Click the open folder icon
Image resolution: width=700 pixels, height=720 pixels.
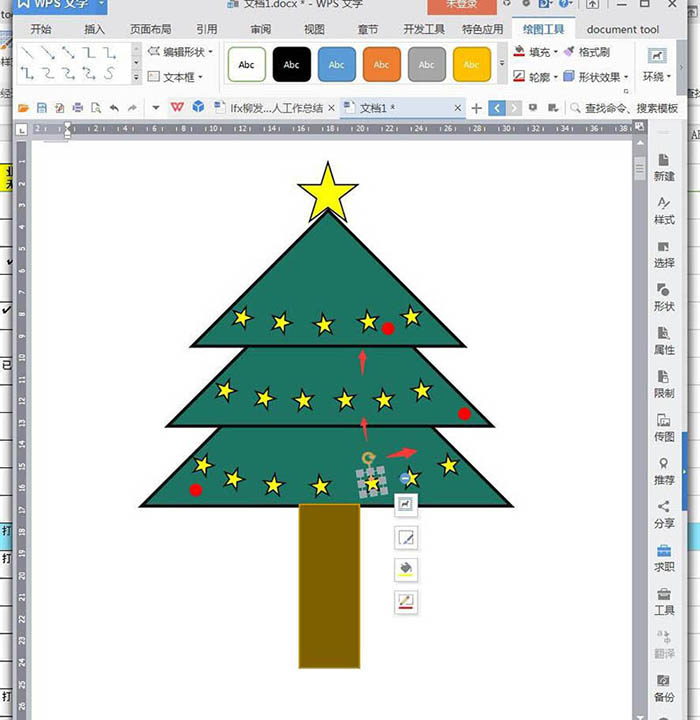pyautogui.click(x=23, y=108)
